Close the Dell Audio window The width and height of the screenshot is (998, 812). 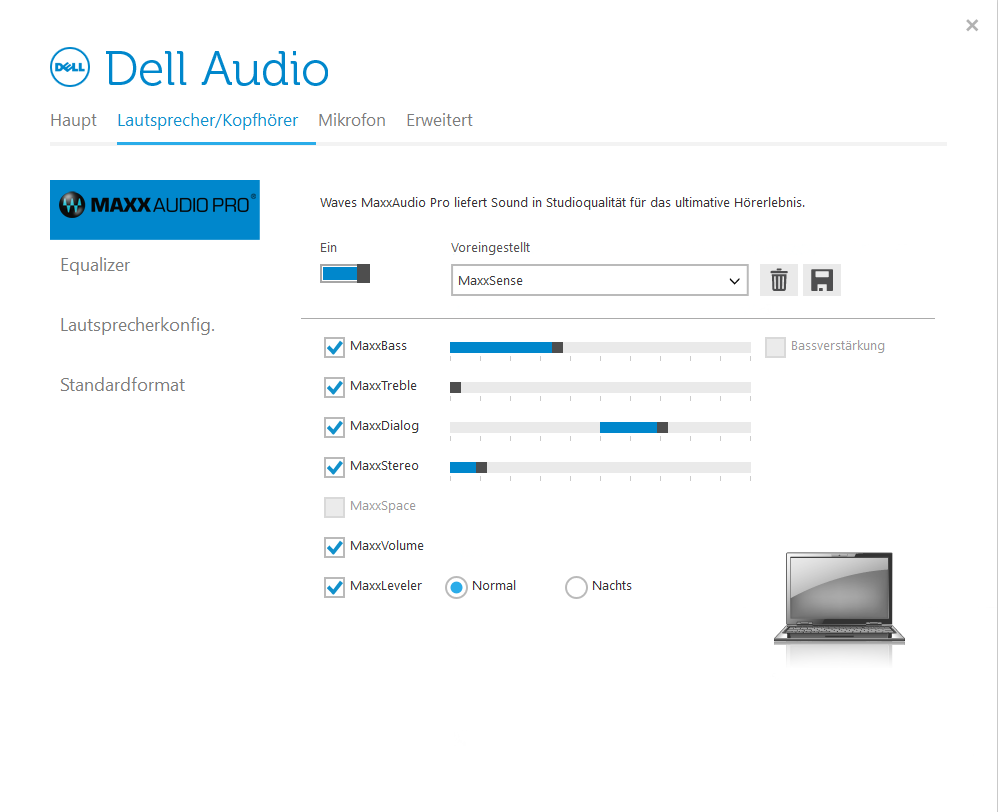click(x=972, y=25)
